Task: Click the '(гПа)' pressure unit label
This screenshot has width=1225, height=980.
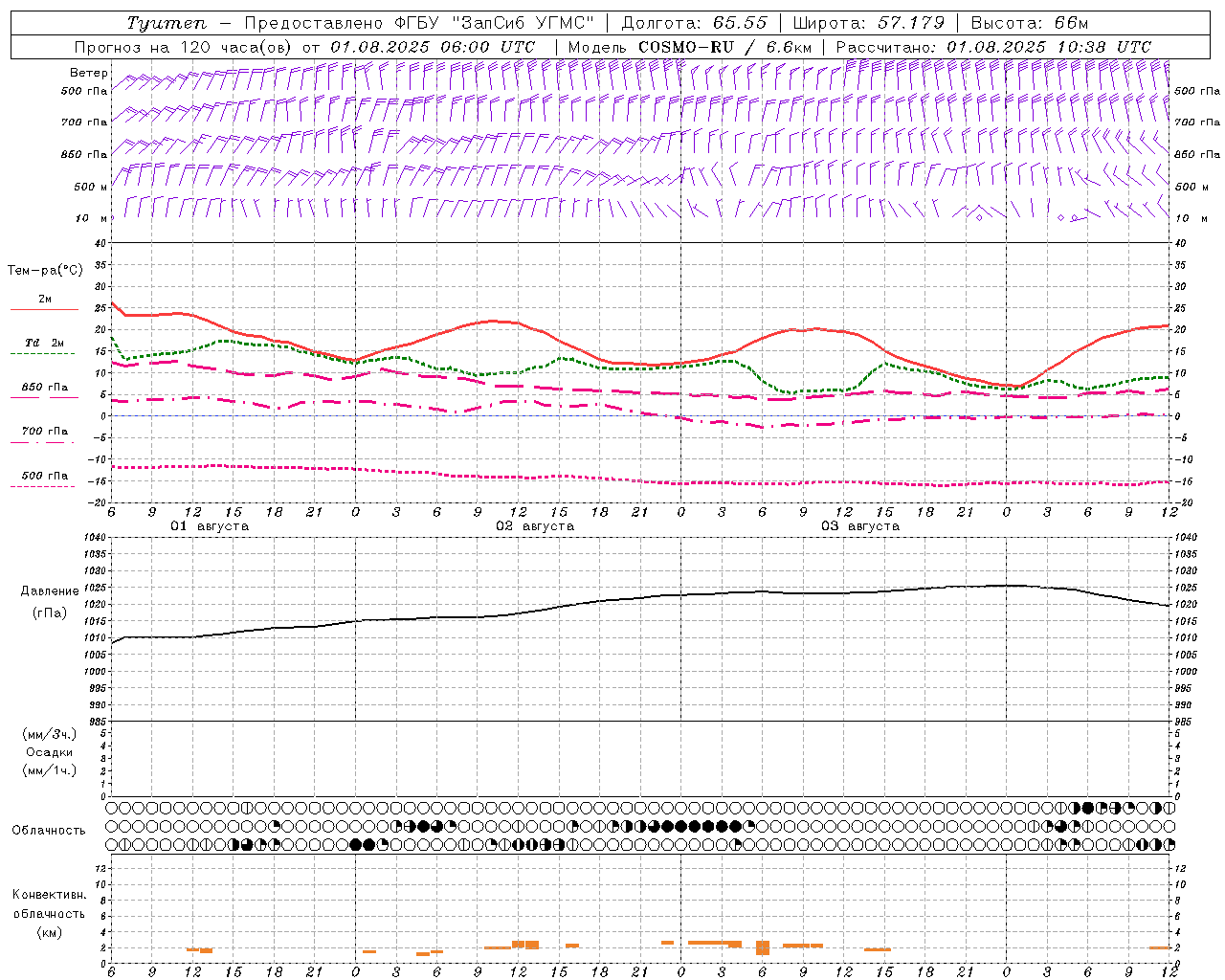Action: point(50,612)
